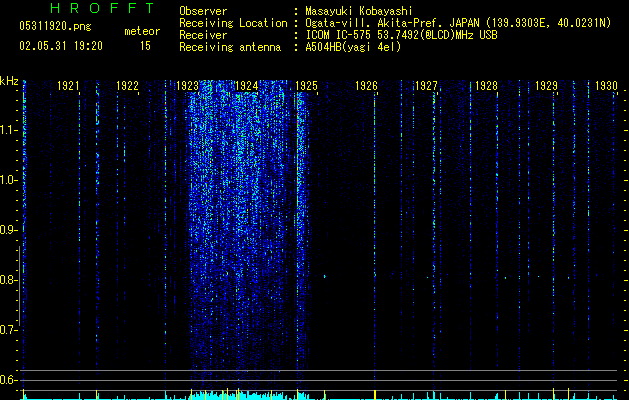Click the 0.7 kHz axis label
This screenshot has width=629, height=400.
click(x=9, y=330)
